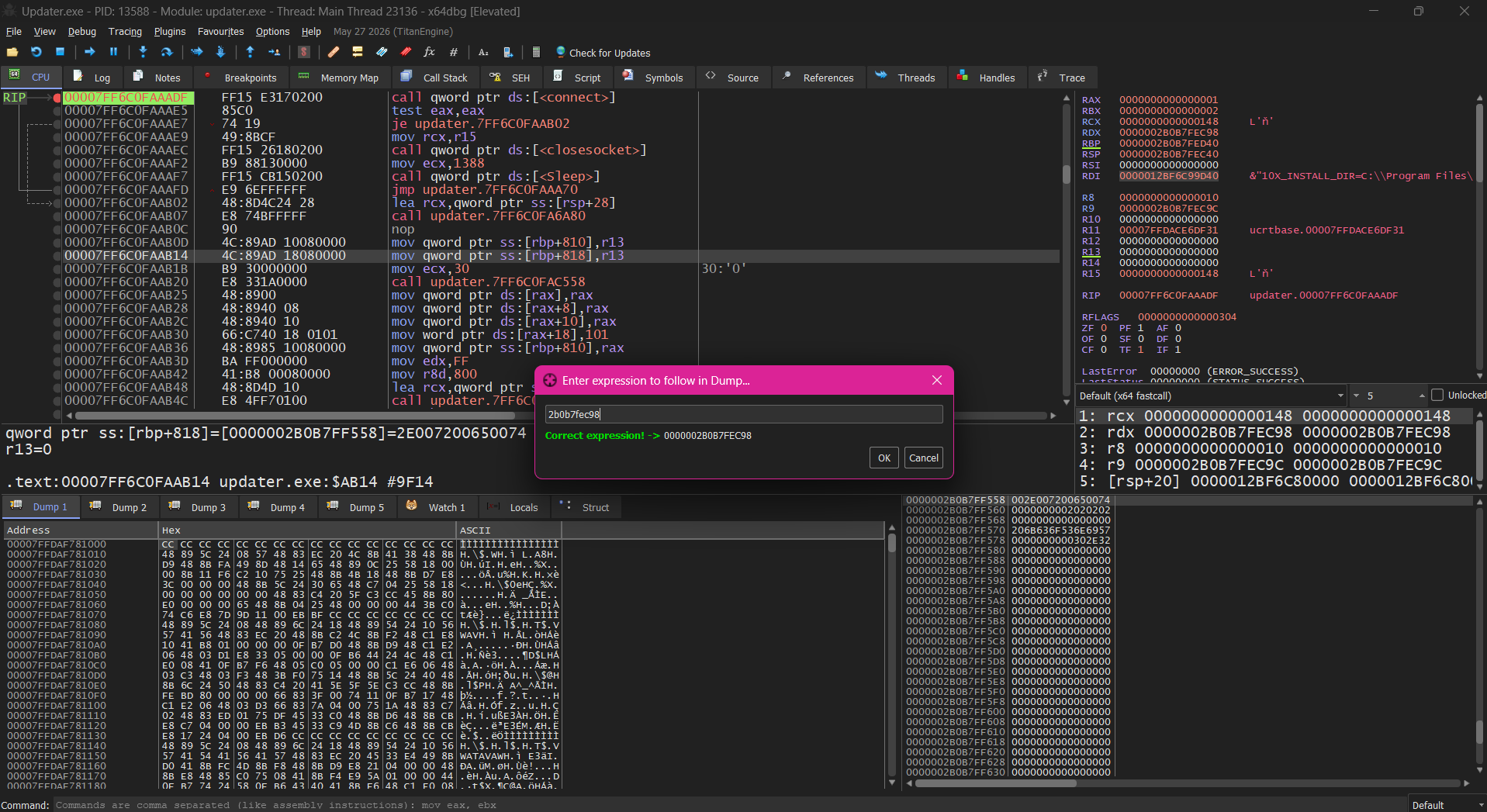The width and height of the screenshot is (1487, 812).
Task: Open Scylla plugin icon in toolbar
Action: (x=304, y=52)
